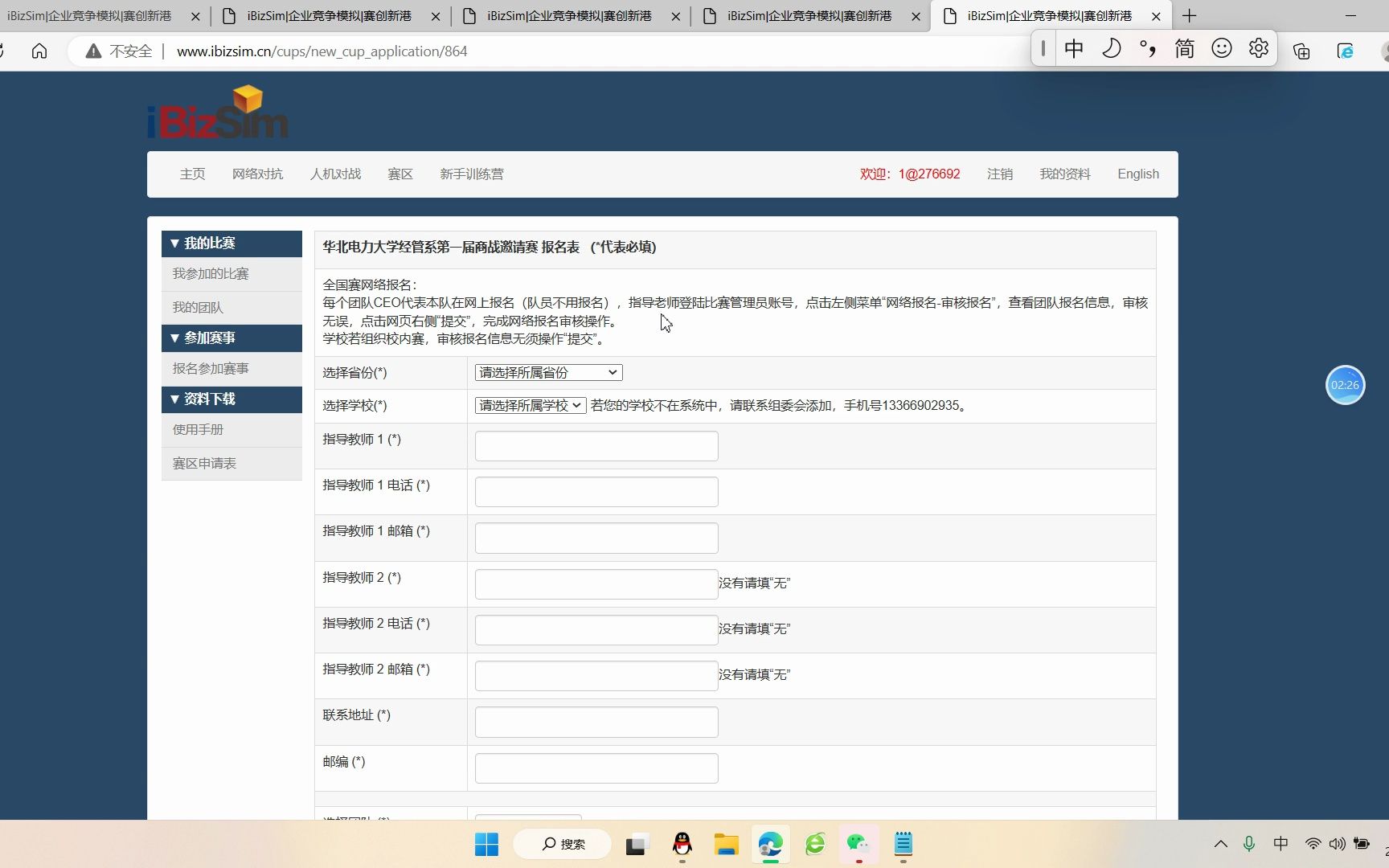The height and width of the screenshot is (868, 1389).
Task: Open 使用手册 in sidebar
Action: point(231,430)
